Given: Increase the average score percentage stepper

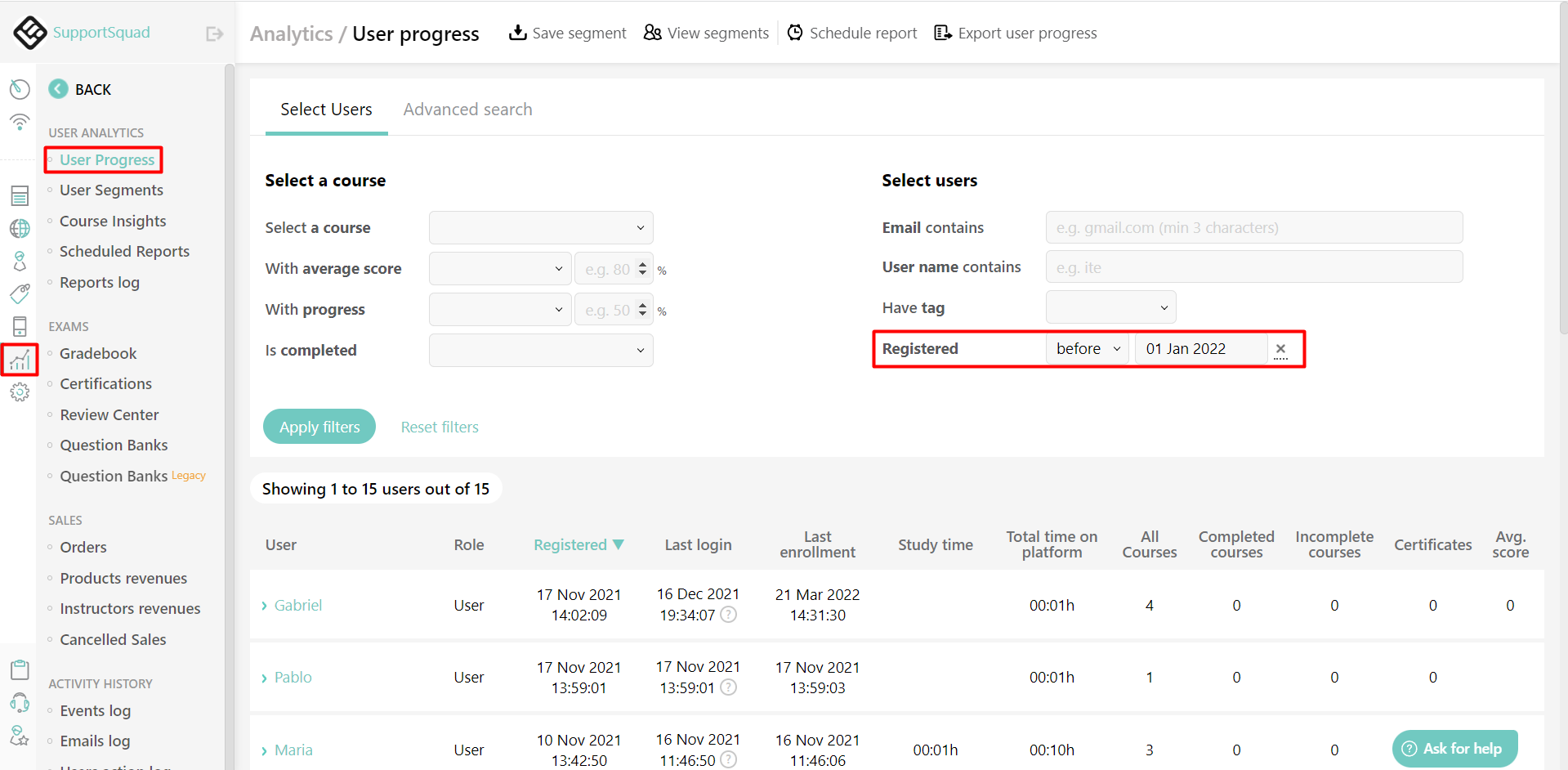Looking at the screenshot, I should [642, 263].
